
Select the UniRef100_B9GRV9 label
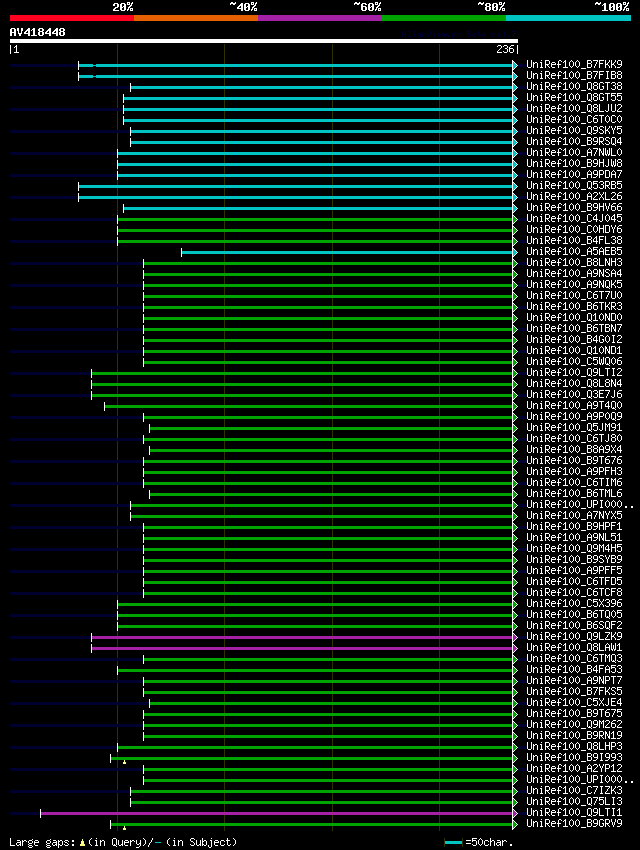(x=574, y=824)
